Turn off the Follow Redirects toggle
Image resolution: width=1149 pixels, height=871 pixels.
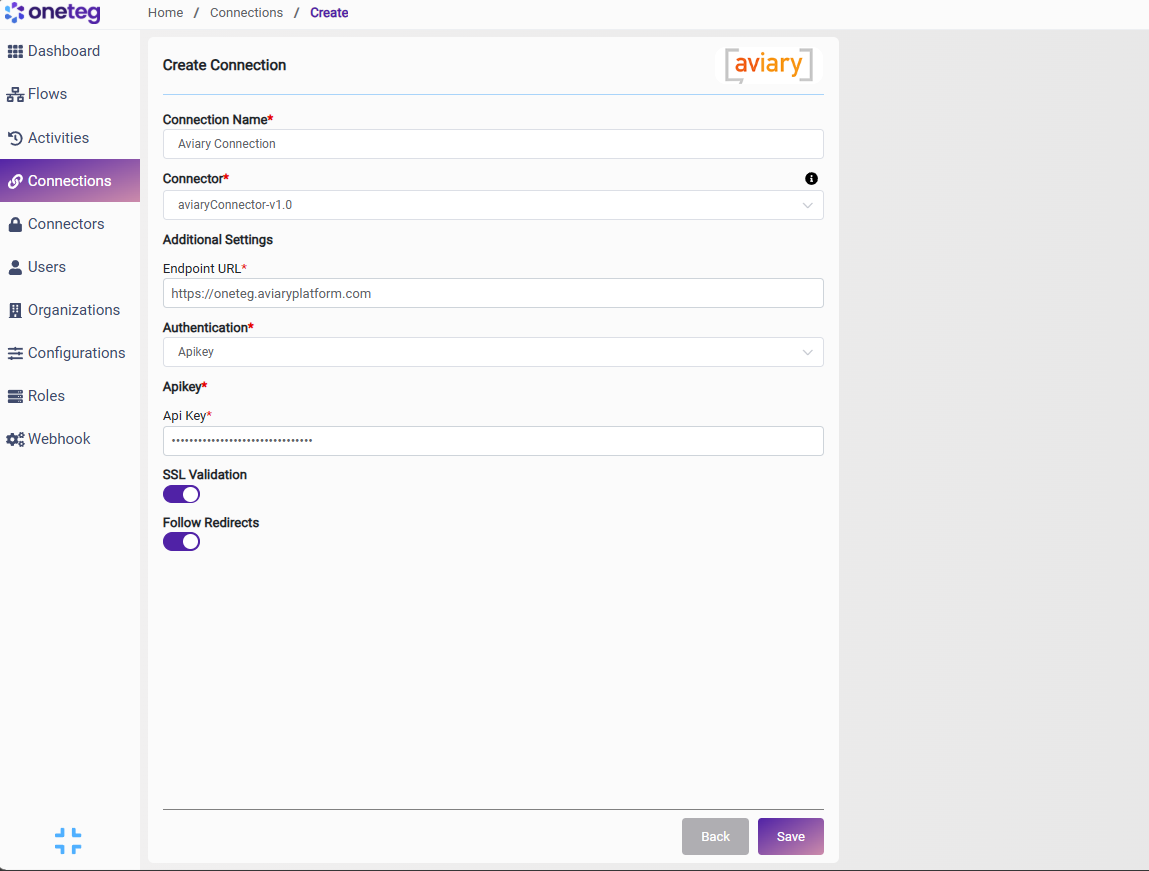181,542
